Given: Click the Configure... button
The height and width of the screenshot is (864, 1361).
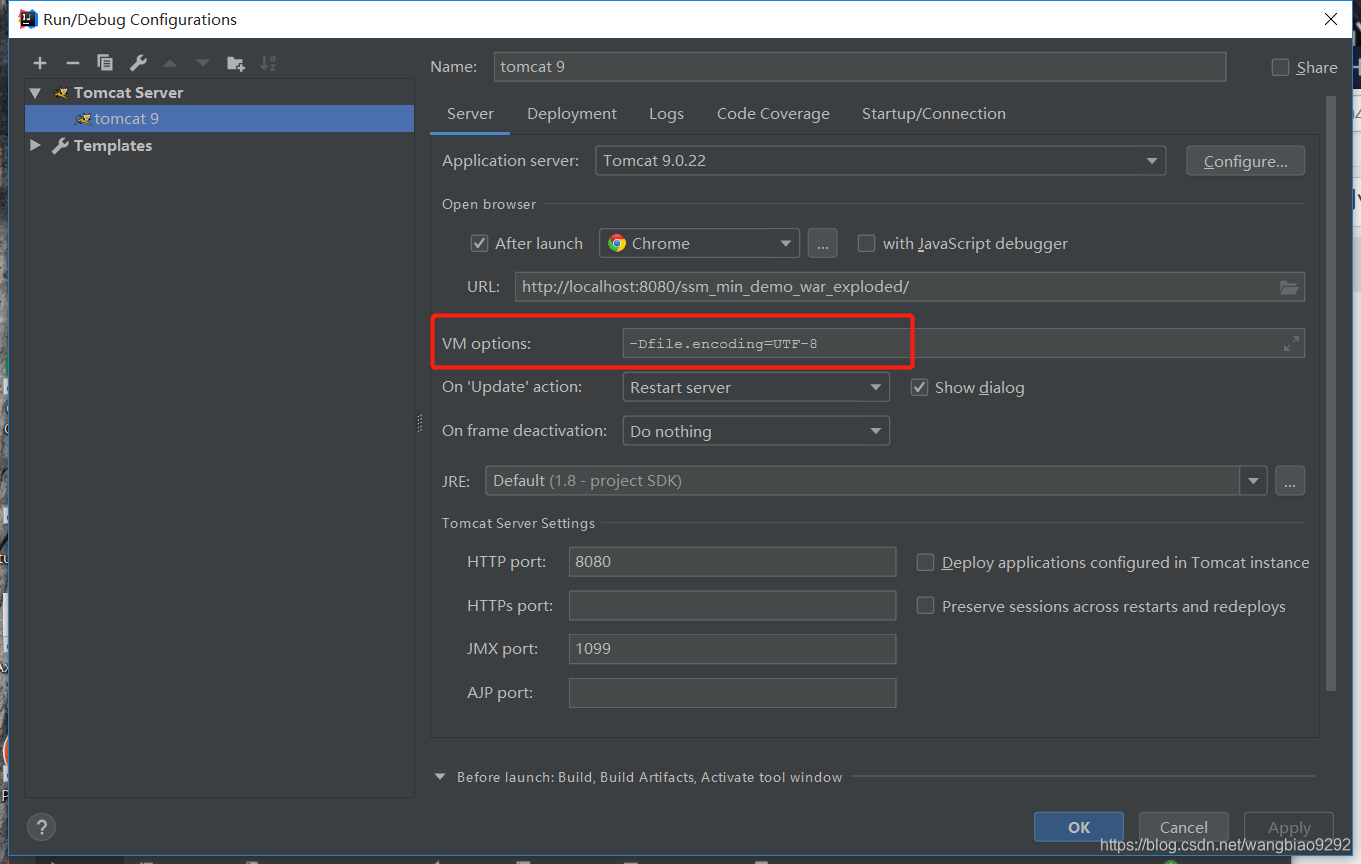Looking at the screenshot, I should (1245, 161).
